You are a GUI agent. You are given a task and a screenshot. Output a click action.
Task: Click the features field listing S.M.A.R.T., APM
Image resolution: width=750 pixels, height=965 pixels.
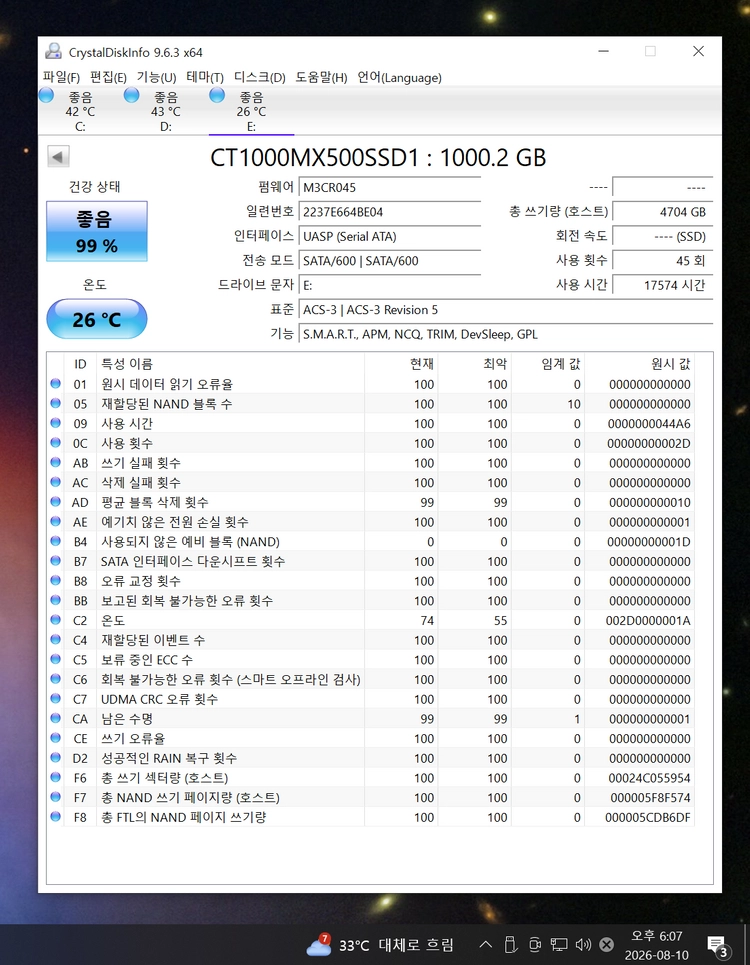506,334
